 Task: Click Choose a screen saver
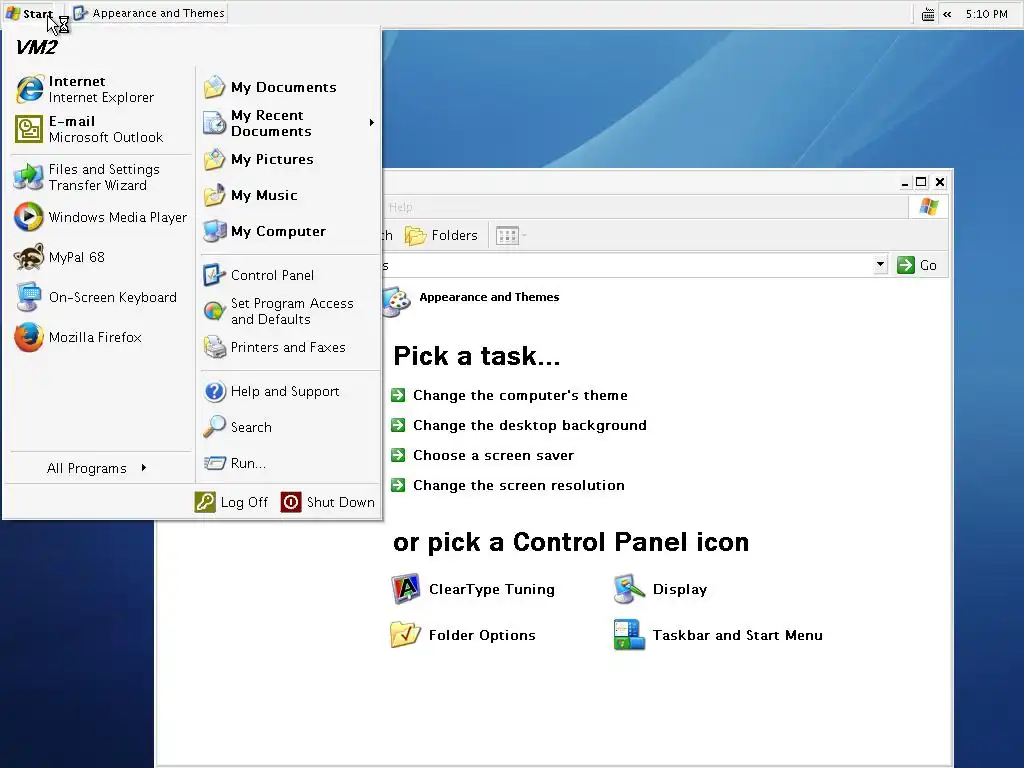pos(493,455)
